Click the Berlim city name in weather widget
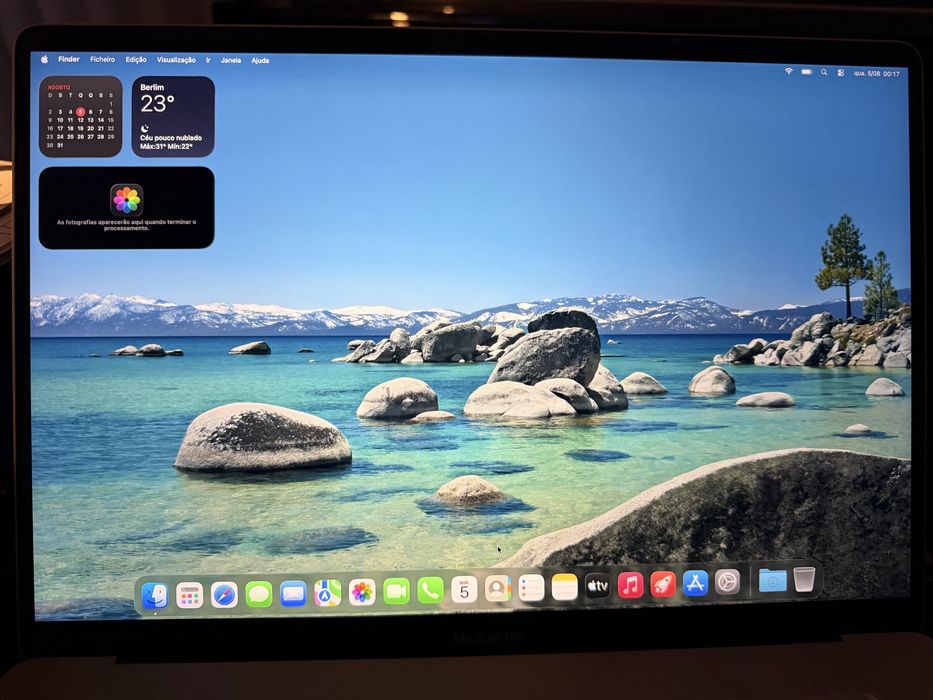Image resolution: width=933 pixels, height=700 pixels. [152, 87]
